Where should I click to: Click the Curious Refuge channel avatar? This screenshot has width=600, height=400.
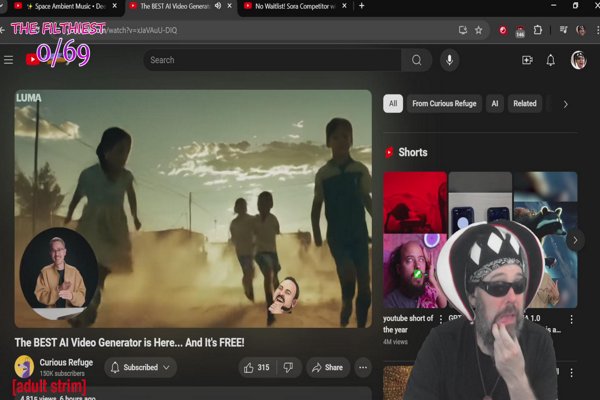pyautogui.click(x=24, y=366)
